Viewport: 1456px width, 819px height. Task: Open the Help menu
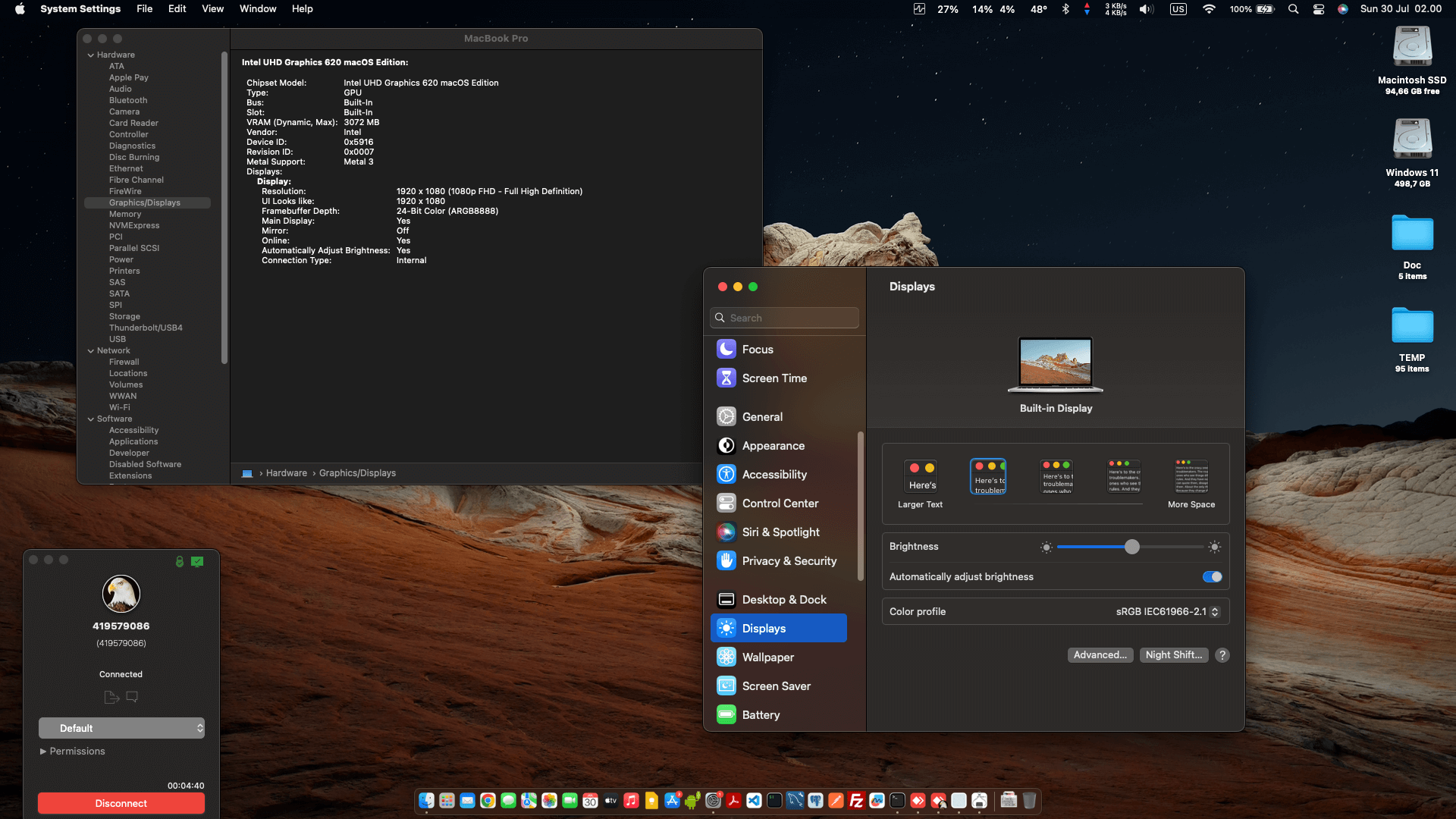tap(302, 9)
